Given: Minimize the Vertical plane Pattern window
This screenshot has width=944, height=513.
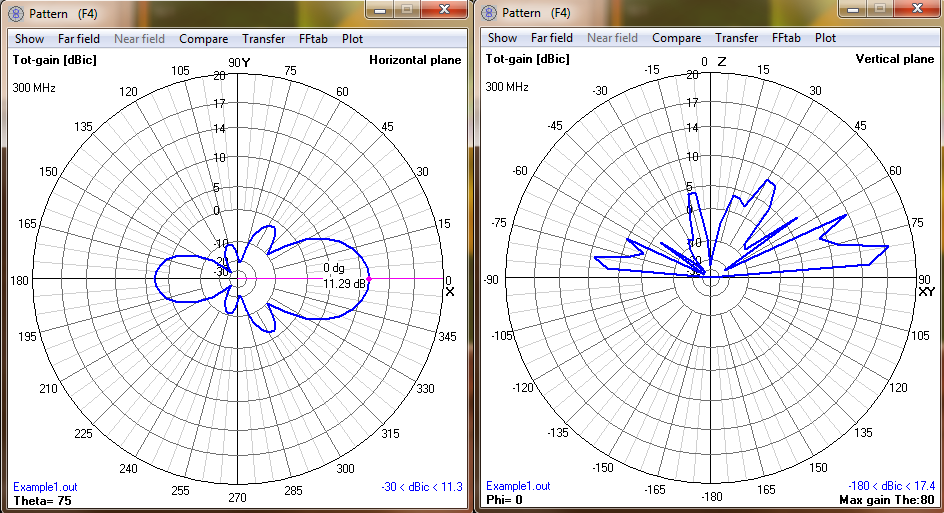Looking at the screenshot, I should coord(853,8).
